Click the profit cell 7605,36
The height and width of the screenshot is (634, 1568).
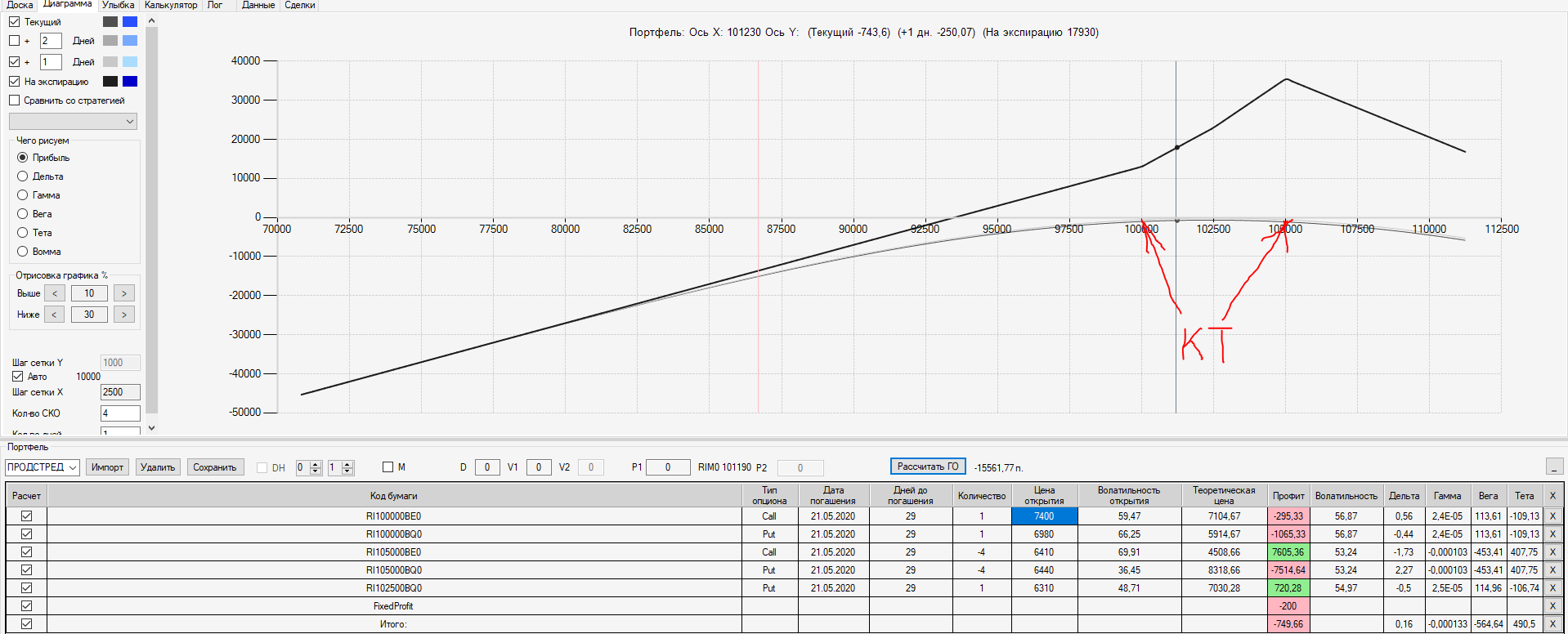(1288, 552)
